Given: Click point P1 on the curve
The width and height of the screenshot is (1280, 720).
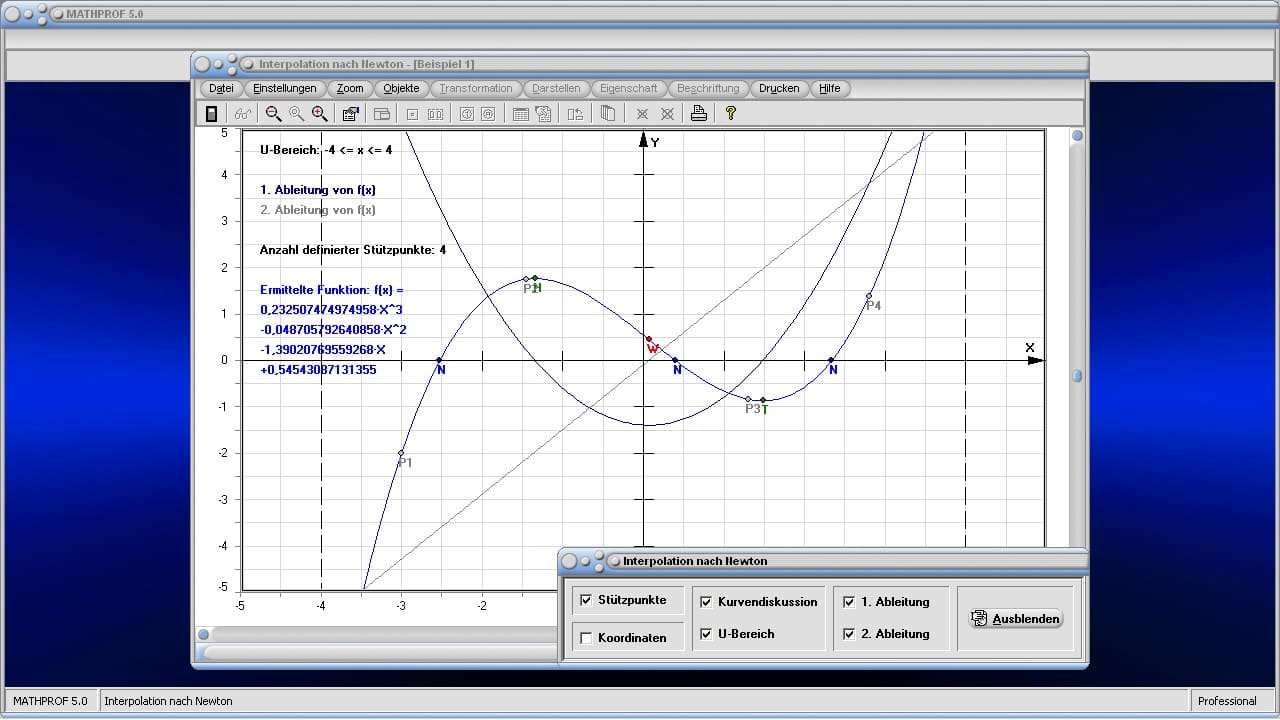Looking at the screenshot, I should [x=401, y=453].
